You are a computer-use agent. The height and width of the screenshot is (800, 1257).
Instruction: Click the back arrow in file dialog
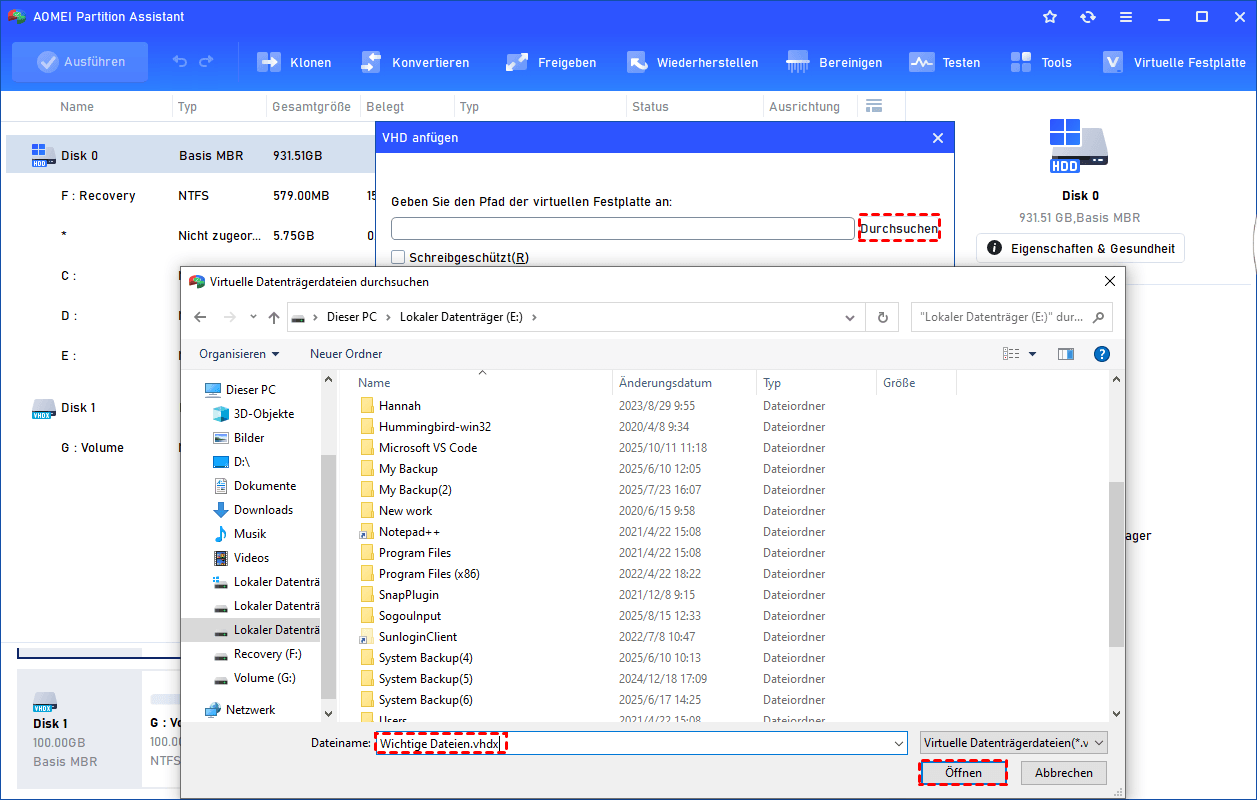tap(200, 317)
